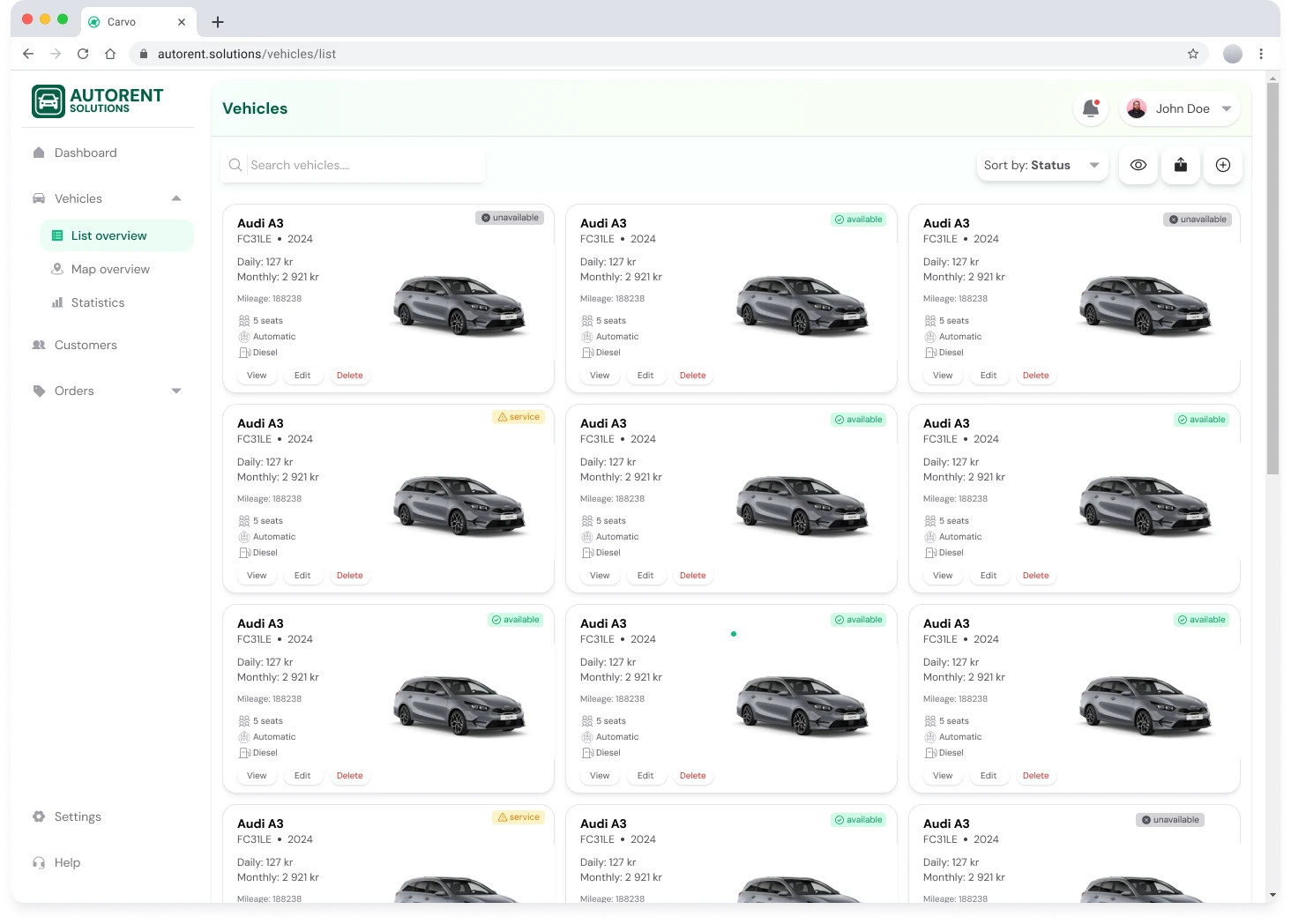
Task: Delete the first unavailable Audi A3
Action: click(349, 375)
